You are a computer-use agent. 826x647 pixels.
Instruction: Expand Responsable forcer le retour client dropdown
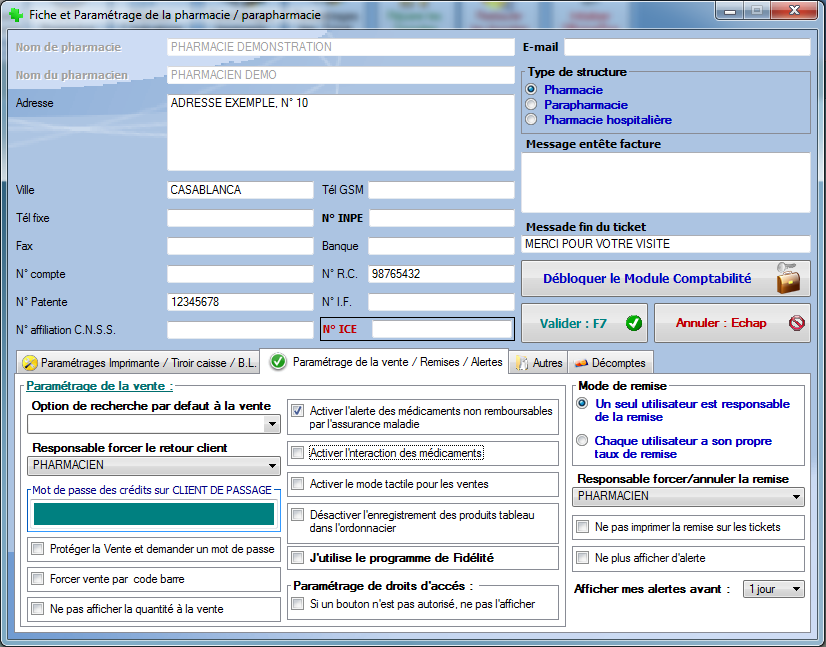point(271,465)
